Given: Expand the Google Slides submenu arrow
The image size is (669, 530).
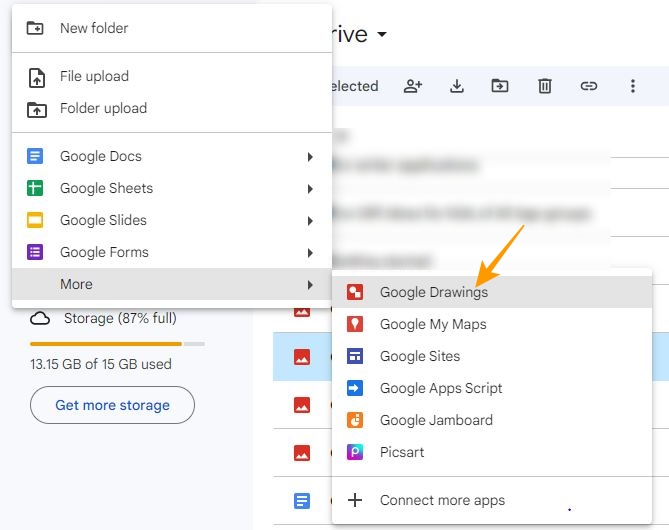Looking at the screenshot, I should pyautogui.click(x=310, y=221).
